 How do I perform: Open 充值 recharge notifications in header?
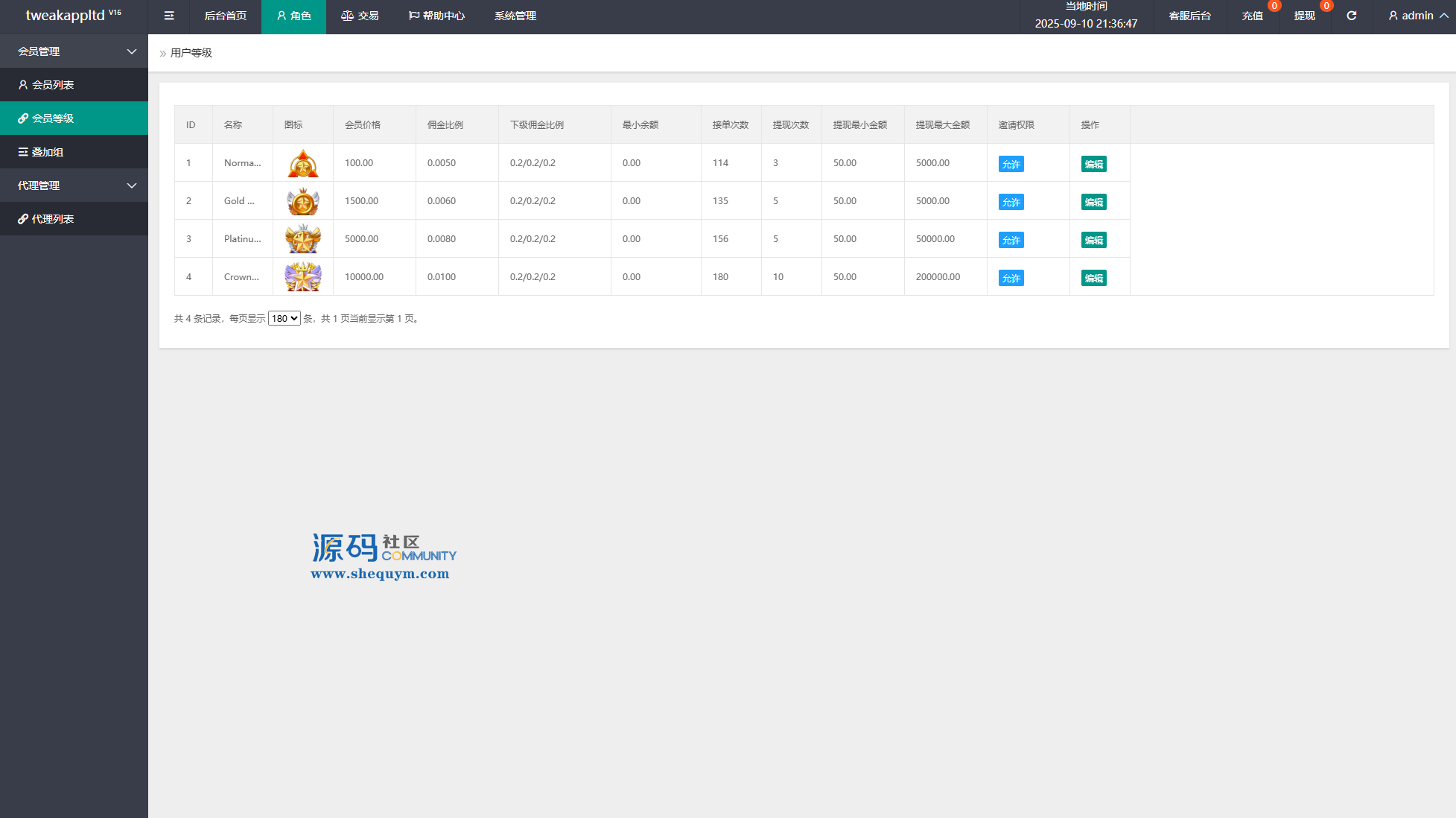click(x=1253, y=16)
